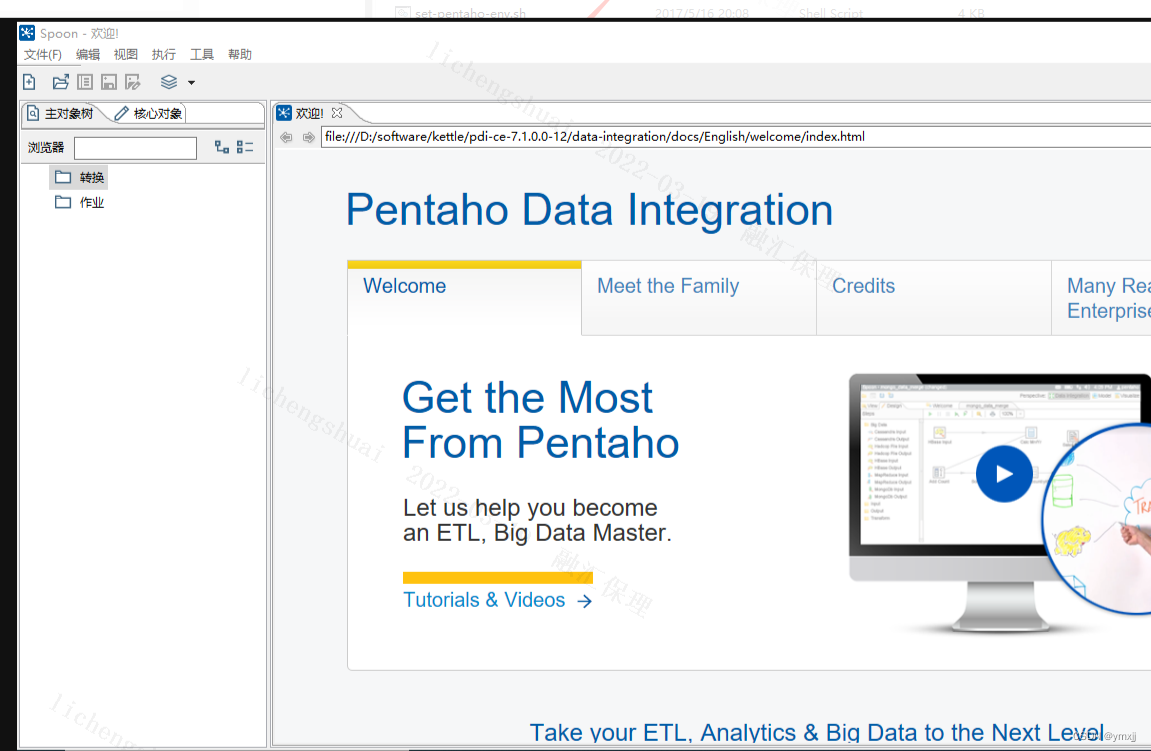Open an existing file via toolbar icon
The image size is (1151, 751).
pos(59,82)
